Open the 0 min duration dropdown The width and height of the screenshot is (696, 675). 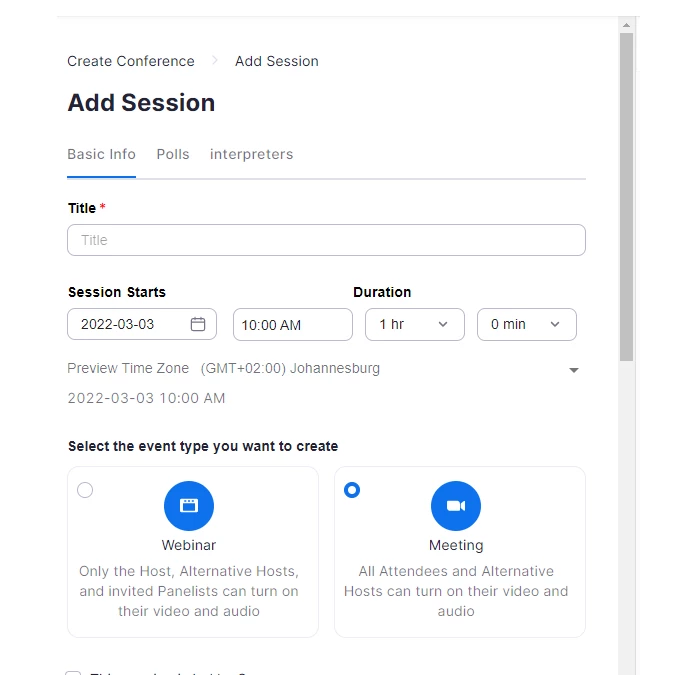pyautogui.click(x=526, y=324)
